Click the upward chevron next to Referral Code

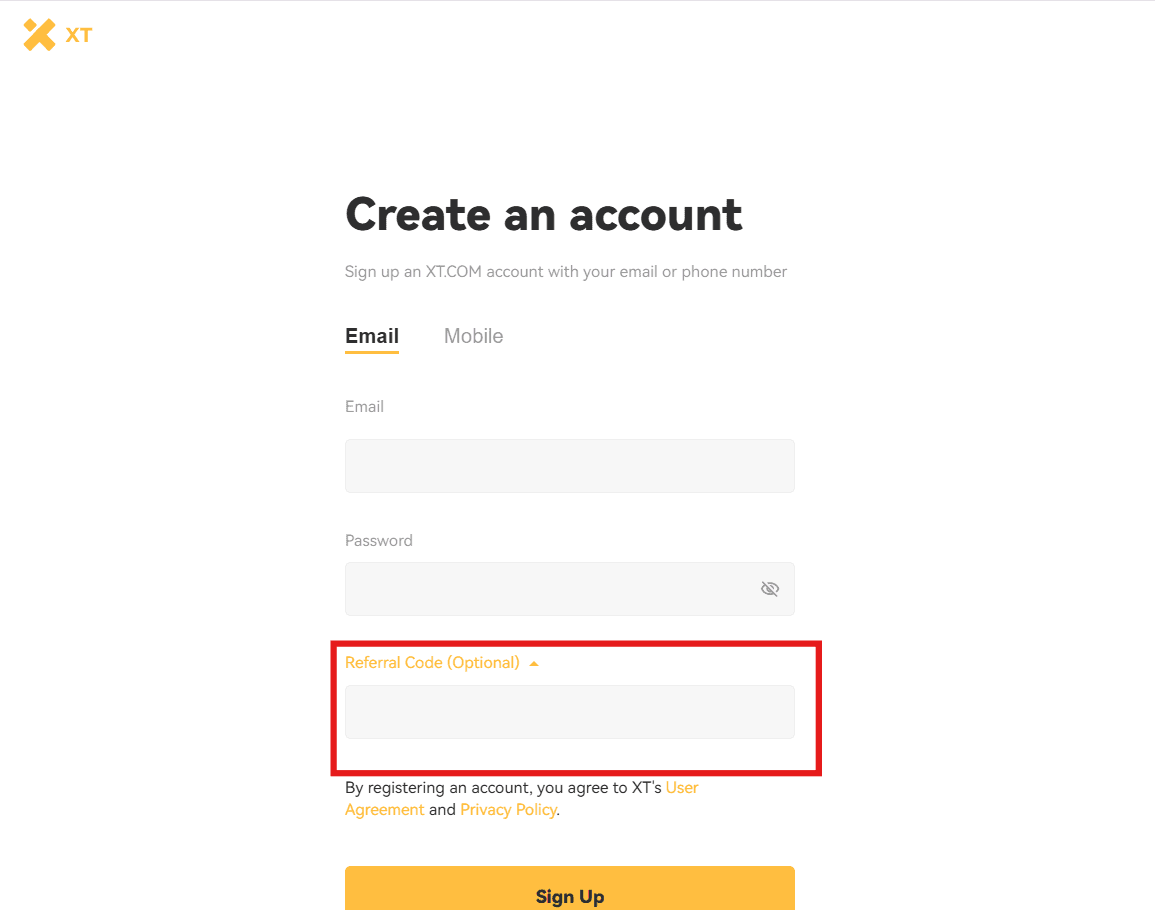[x=534, y=662]
